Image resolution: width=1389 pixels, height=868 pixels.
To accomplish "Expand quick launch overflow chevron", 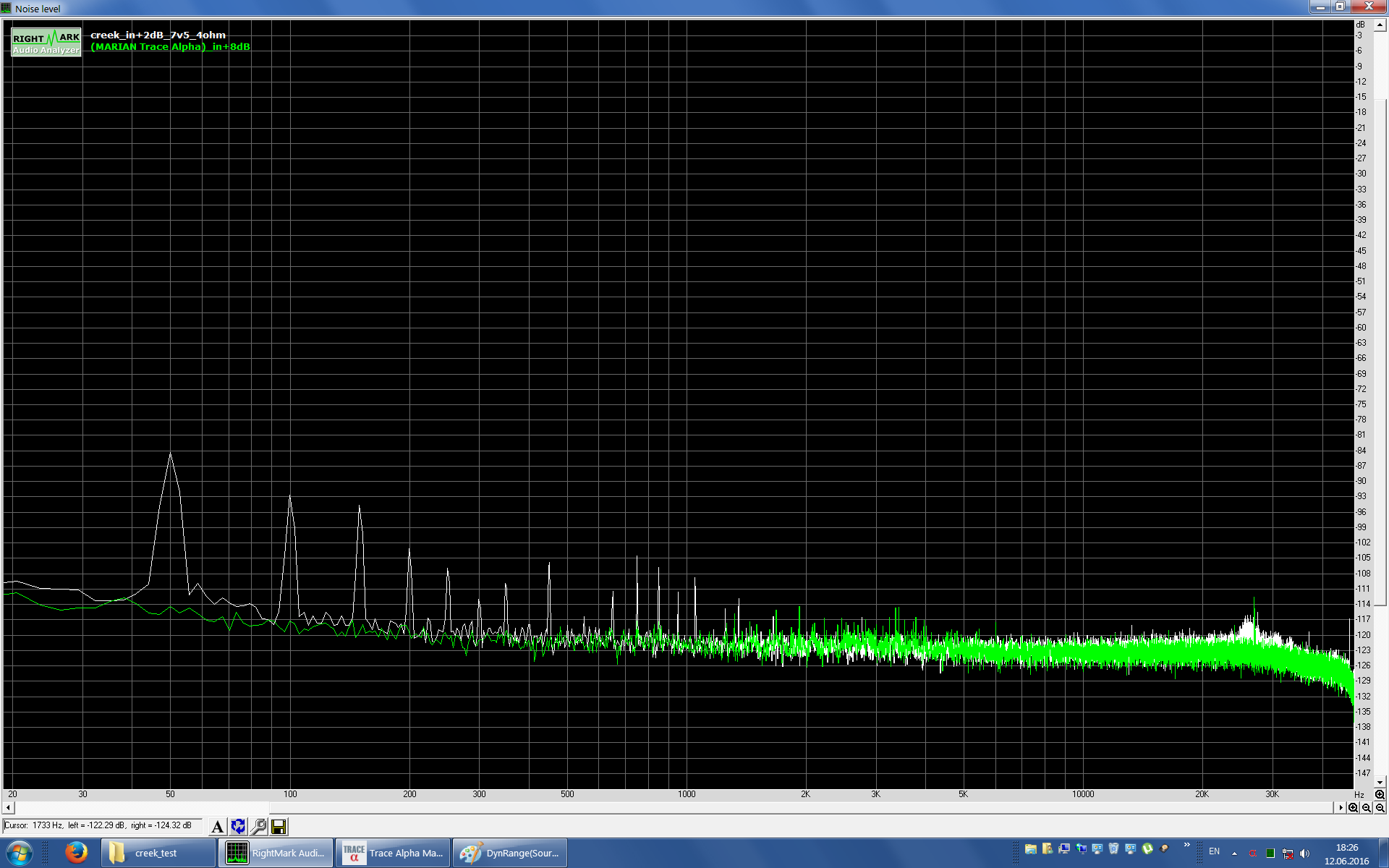I will pos(1186,845).
